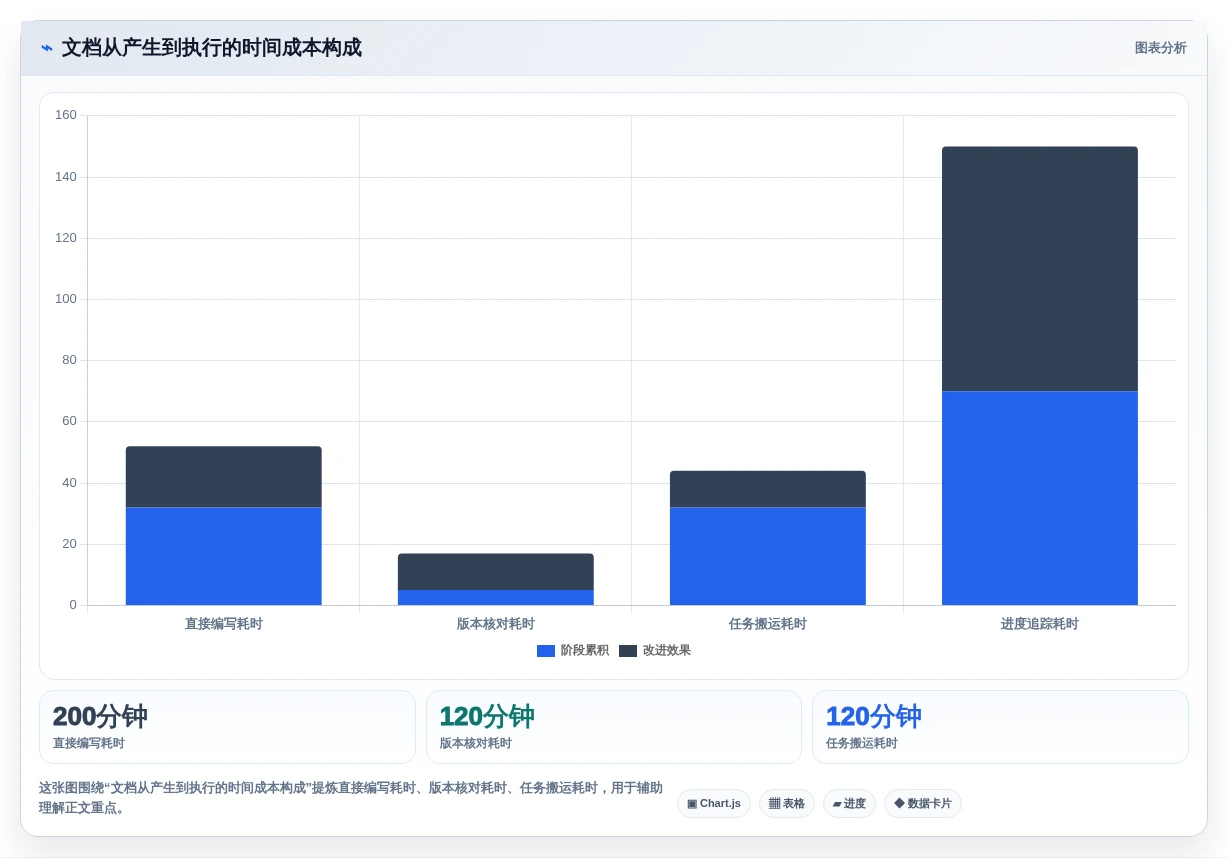Click the 160 y-axis tick label
Viewport: 1228px width, 858px height.
(66, 115)
